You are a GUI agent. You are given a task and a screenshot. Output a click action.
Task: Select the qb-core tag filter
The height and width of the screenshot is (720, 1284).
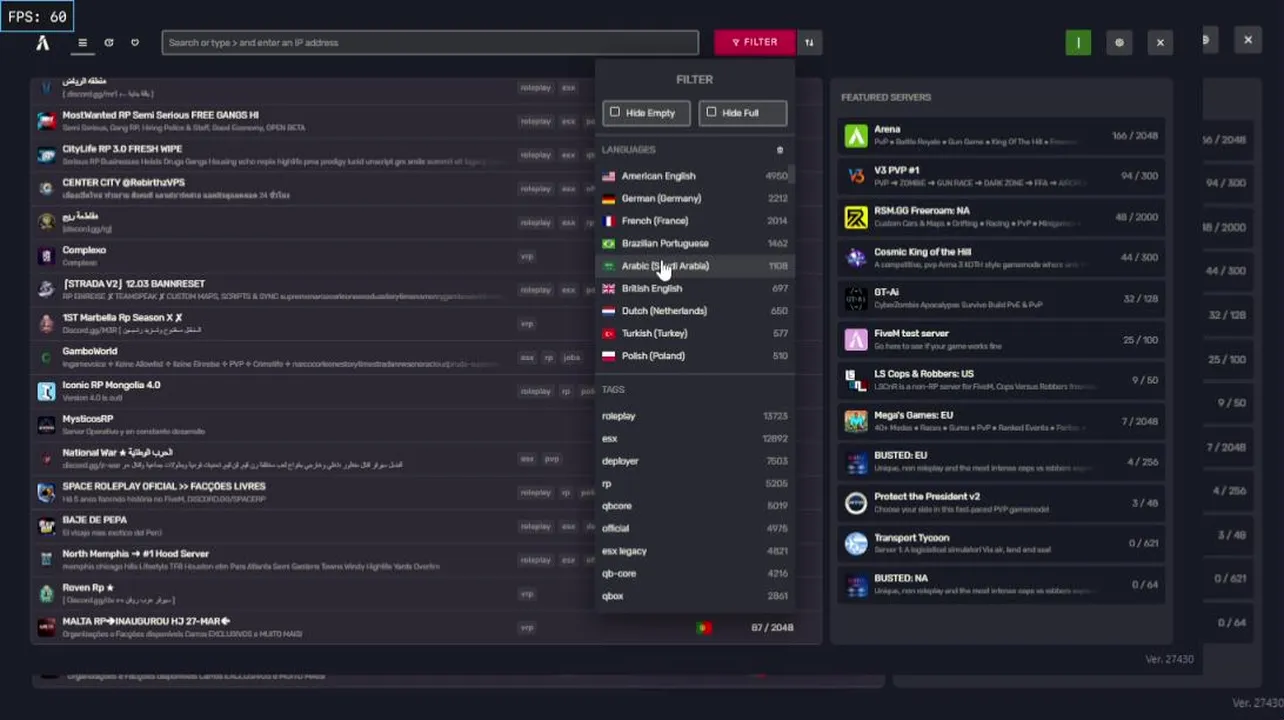(x=695, y=573)
